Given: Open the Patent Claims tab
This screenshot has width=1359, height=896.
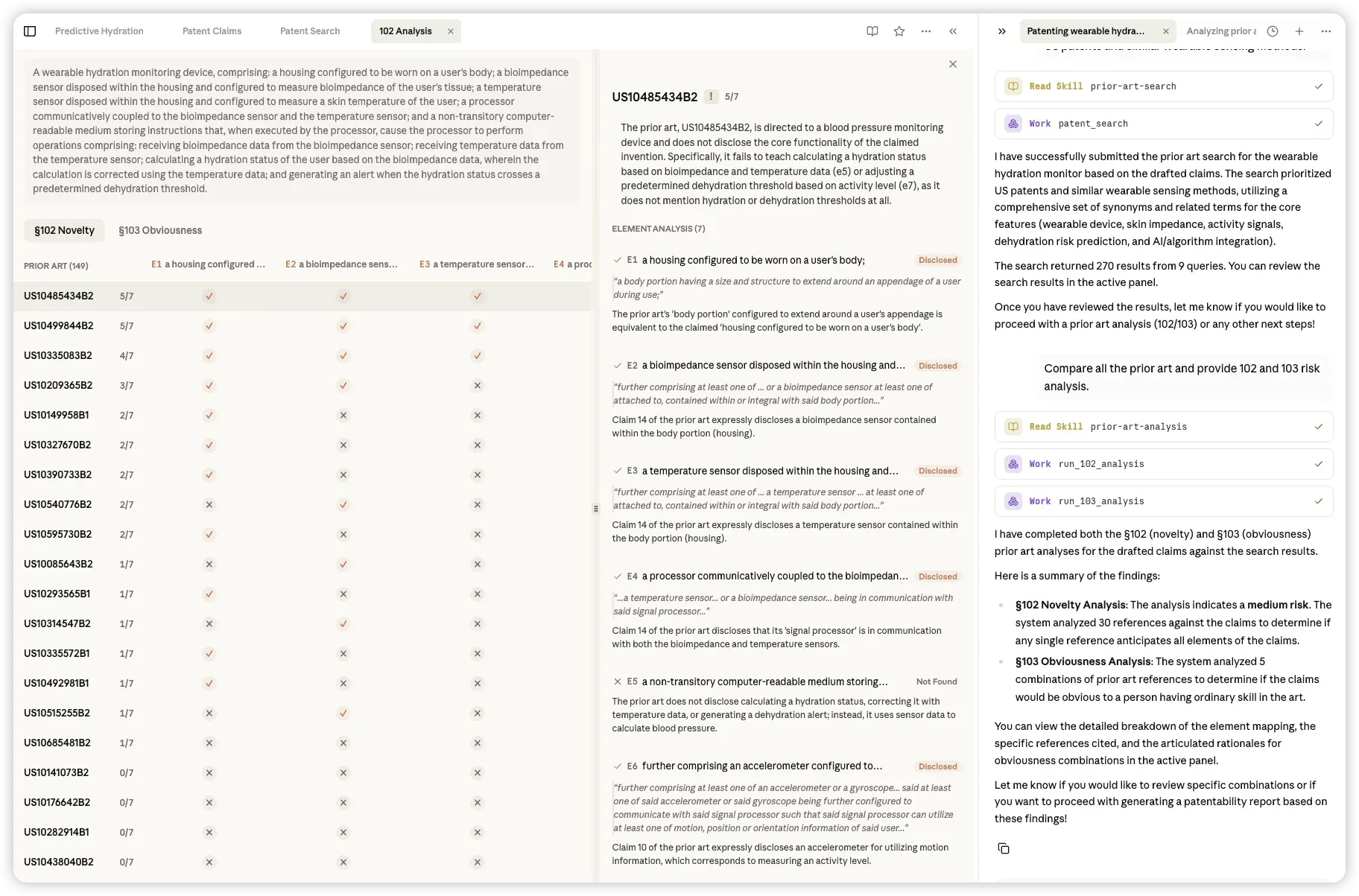Looking at the screenshot, I should click(212, 31).
